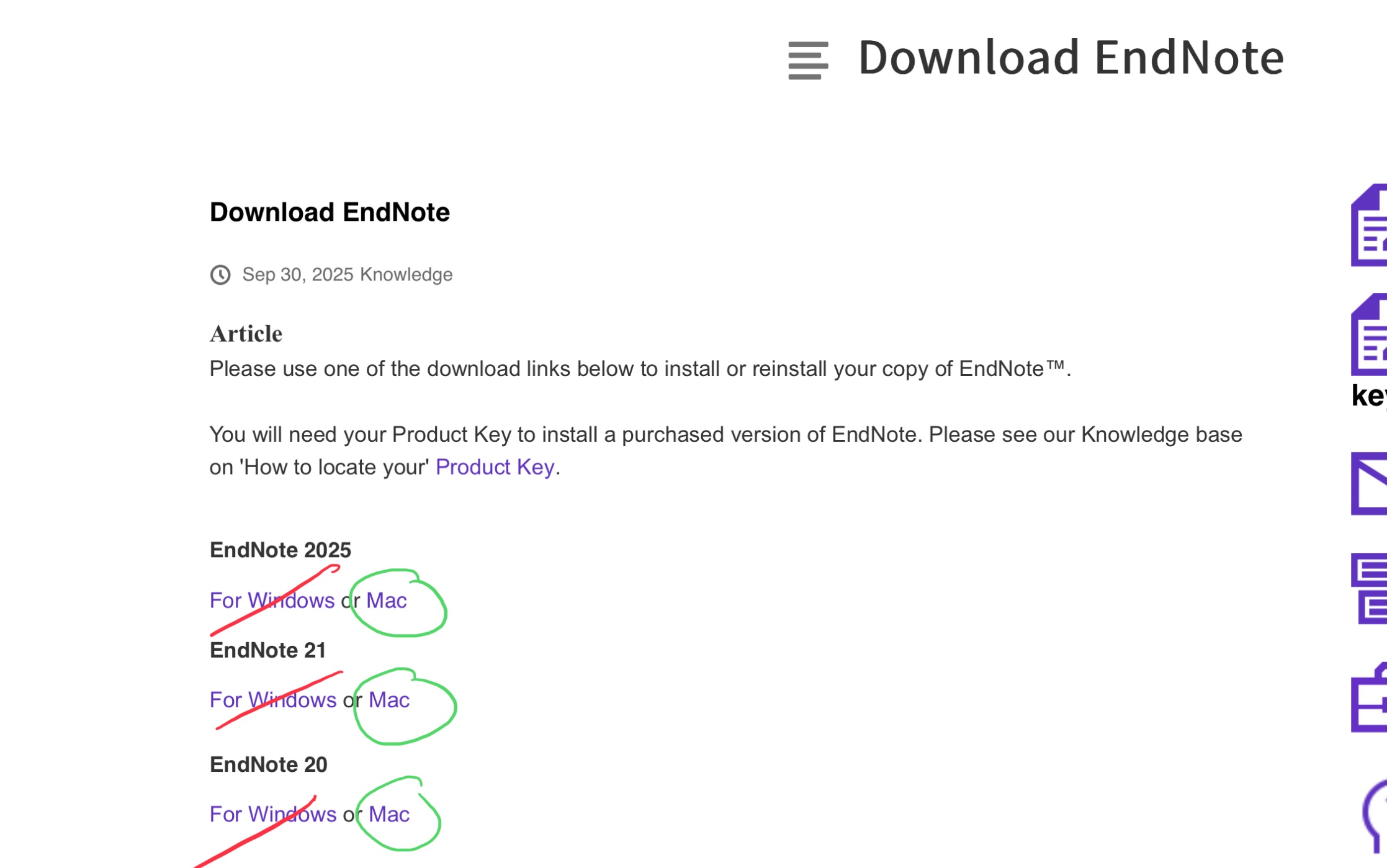Click the Knowledge category label
Viewport: 1387px width, 868px height.
point(406,274)
